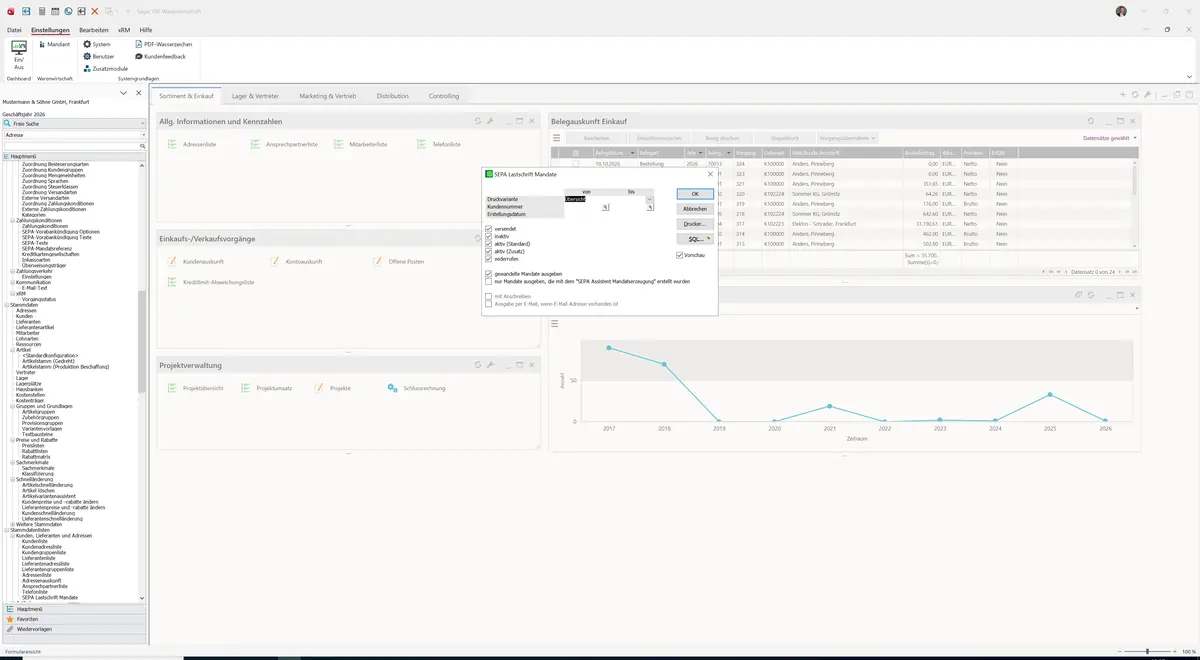
Task: Select first row checkbox in Belegauskunft table
Action: click(x=575, y=163)
